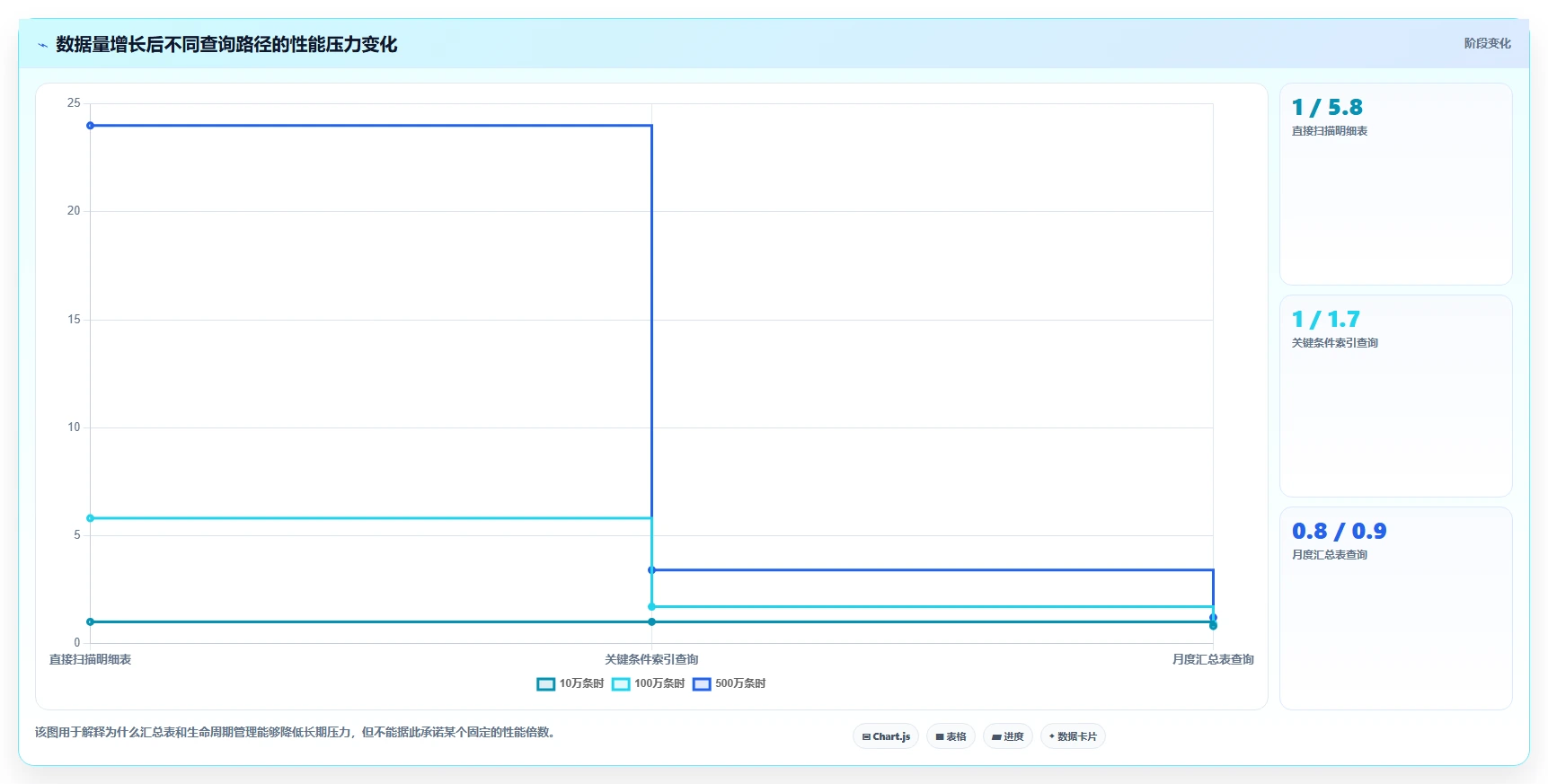Click the sparkle icon inside the 数据卡片 pill
Image resolution: width=1548 pixels, height=784 pixels.
[1052, 736]
